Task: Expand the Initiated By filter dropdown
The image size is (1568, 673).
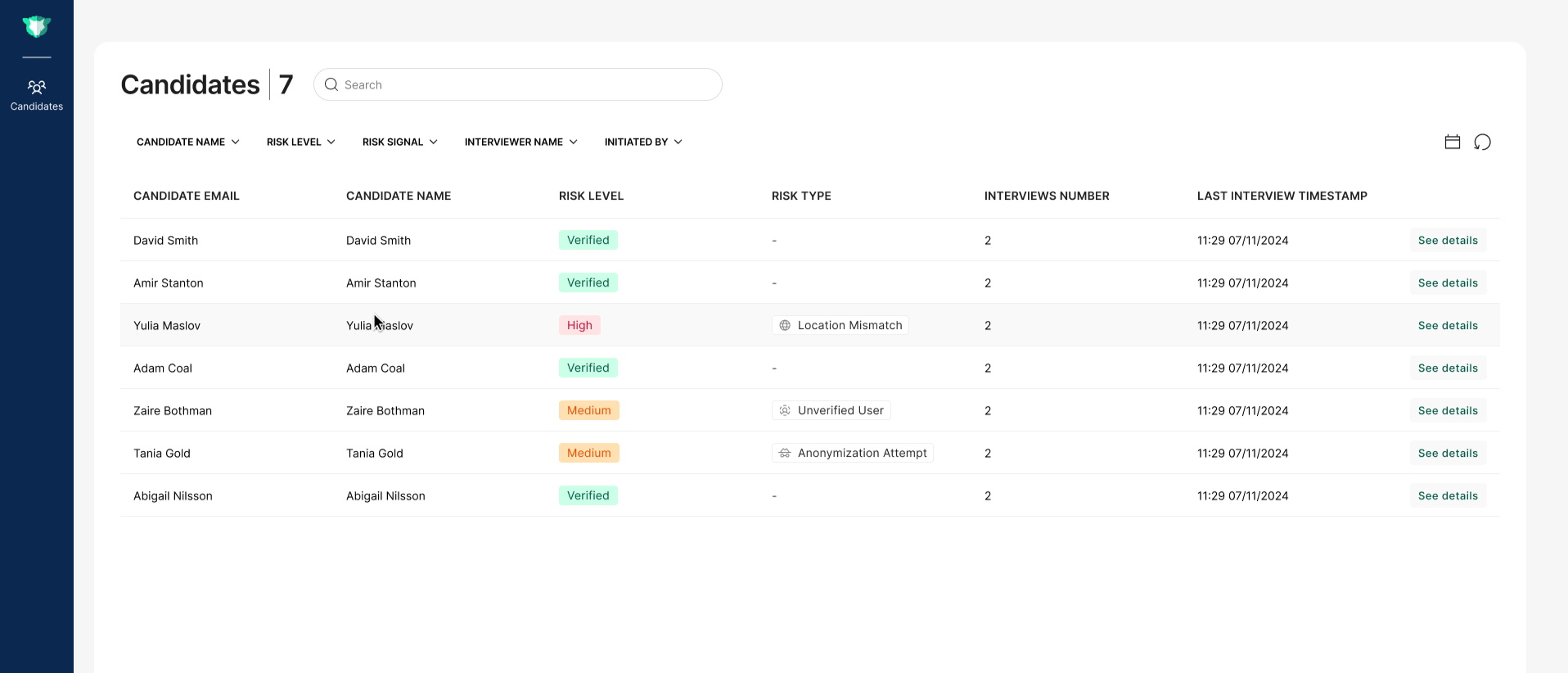Action: (x=643, y=142)
